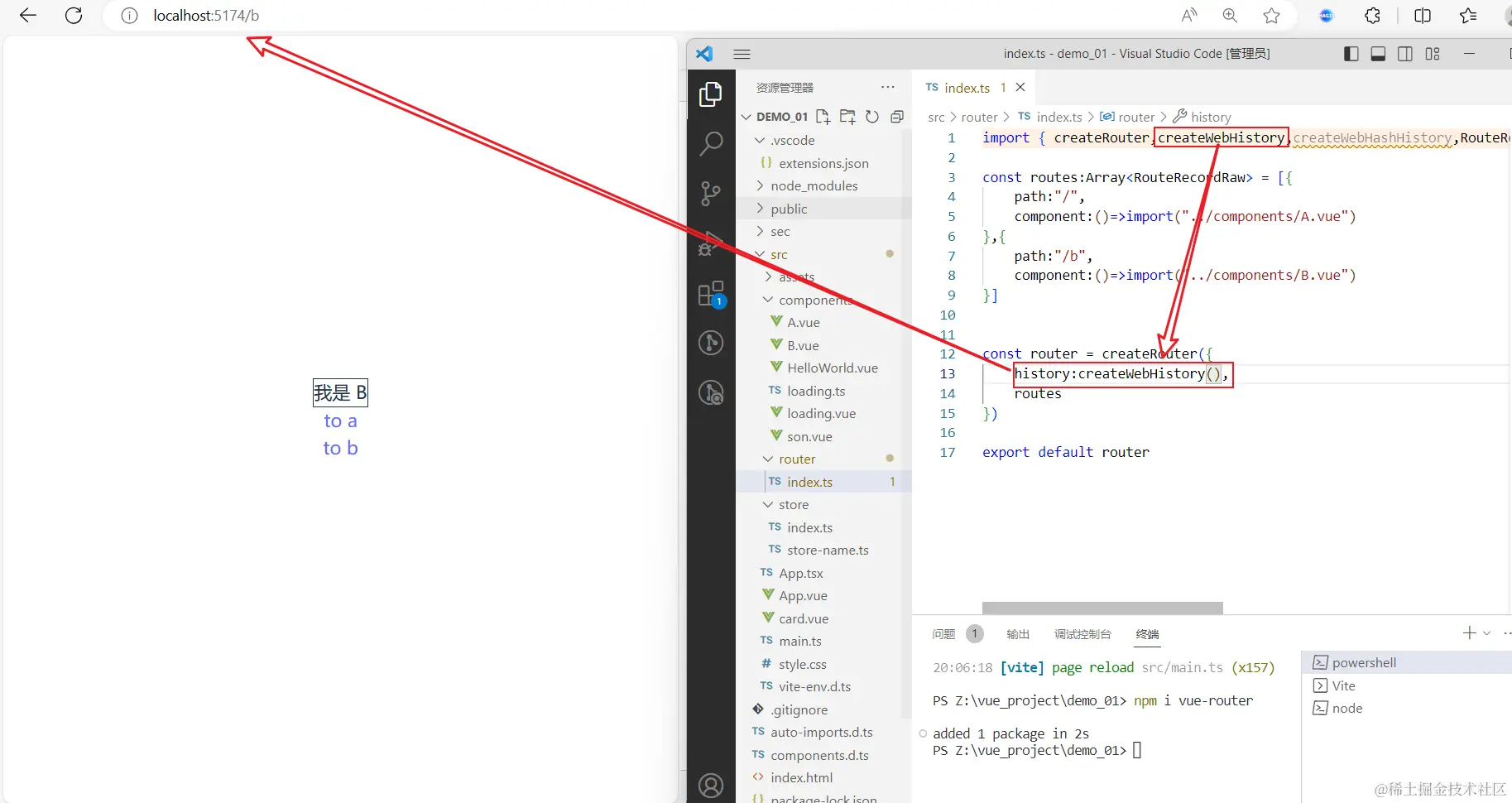Open Source Control view in the activity bar
1512x803 pixels.
[x=711, y=194]
